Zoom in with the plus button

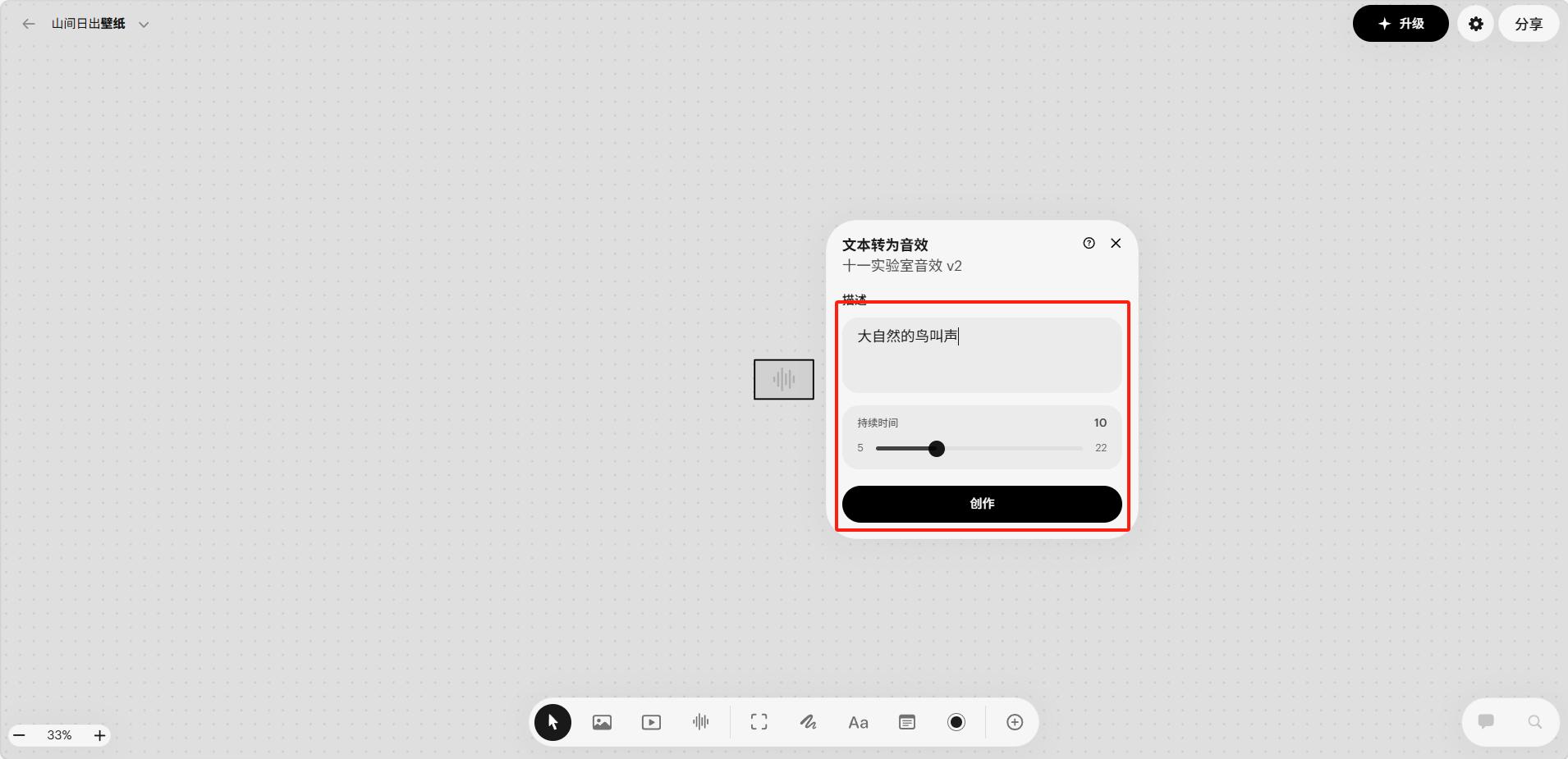click(x=99, y=735)
